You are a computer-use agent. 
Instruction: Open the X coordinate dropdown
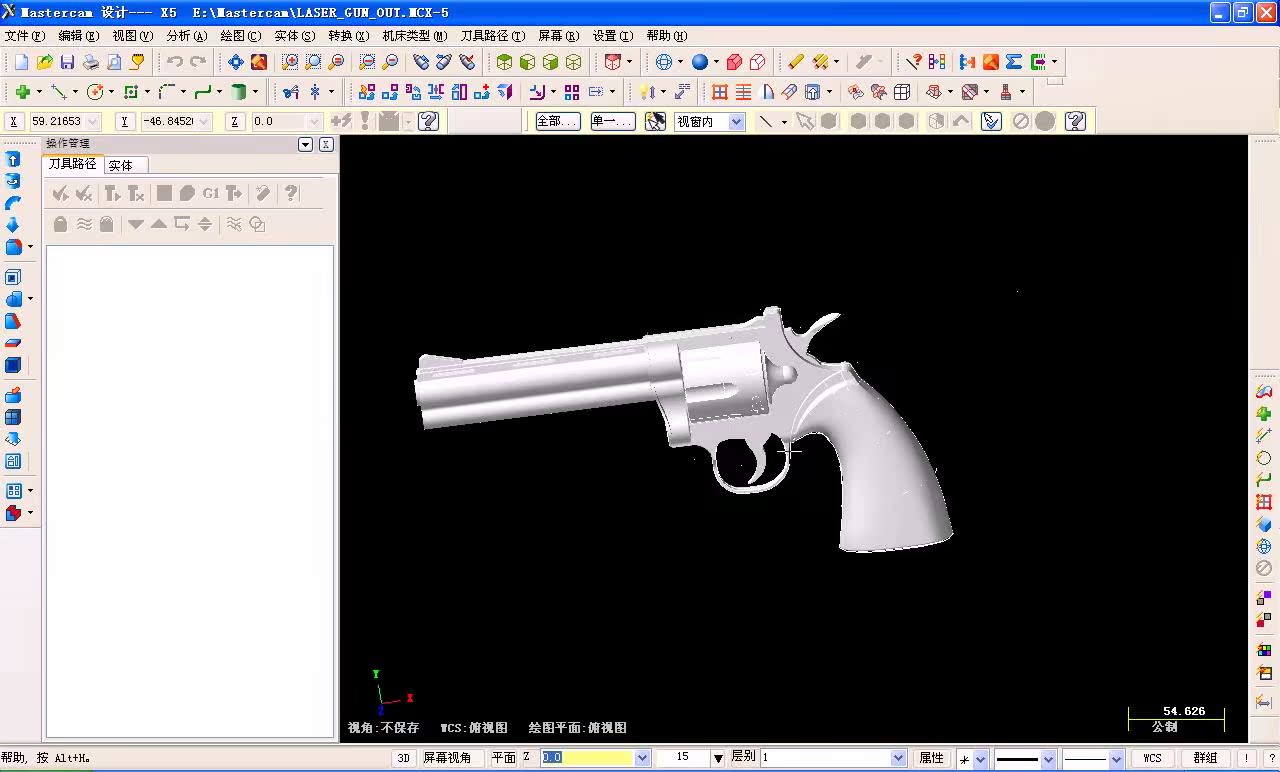click(94, 121)
